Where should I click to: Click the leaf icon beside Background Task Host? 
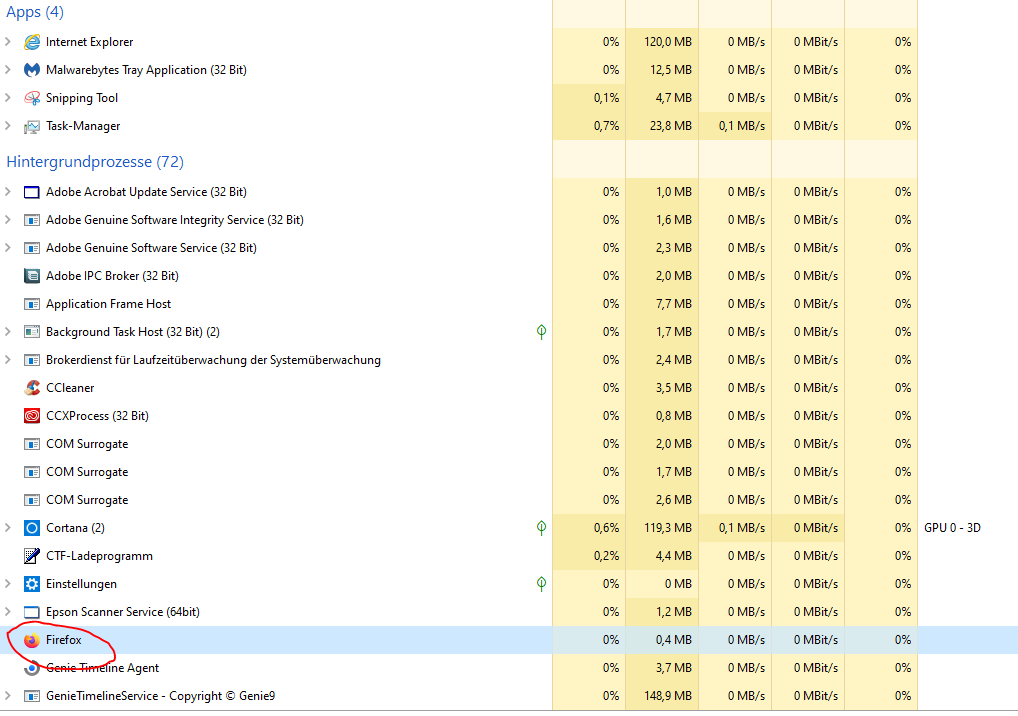click(541, 332)
